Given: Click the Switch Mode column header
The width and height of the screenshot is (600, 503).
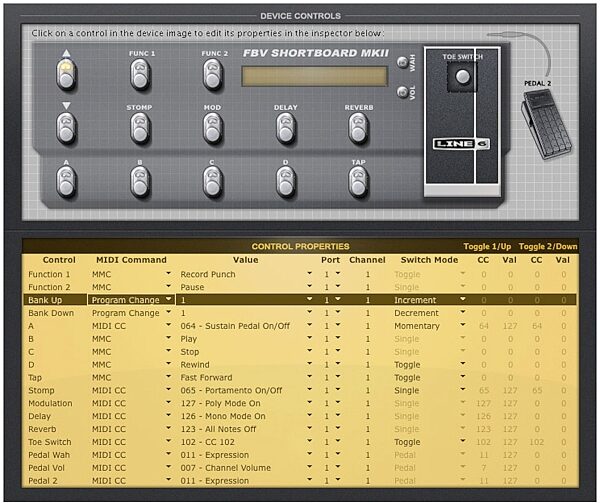Looking at the screenshot, I should [x=429, y=260].
